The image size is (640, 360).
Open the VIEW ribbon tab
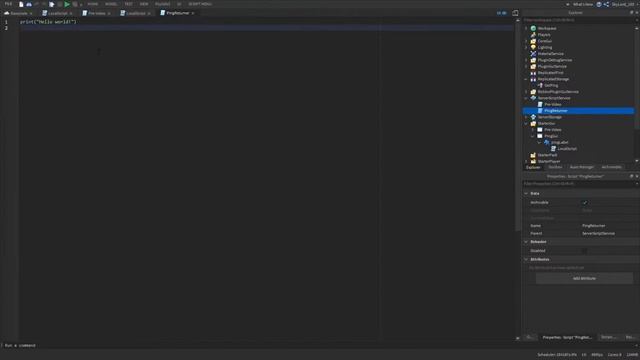coord(144,4)
